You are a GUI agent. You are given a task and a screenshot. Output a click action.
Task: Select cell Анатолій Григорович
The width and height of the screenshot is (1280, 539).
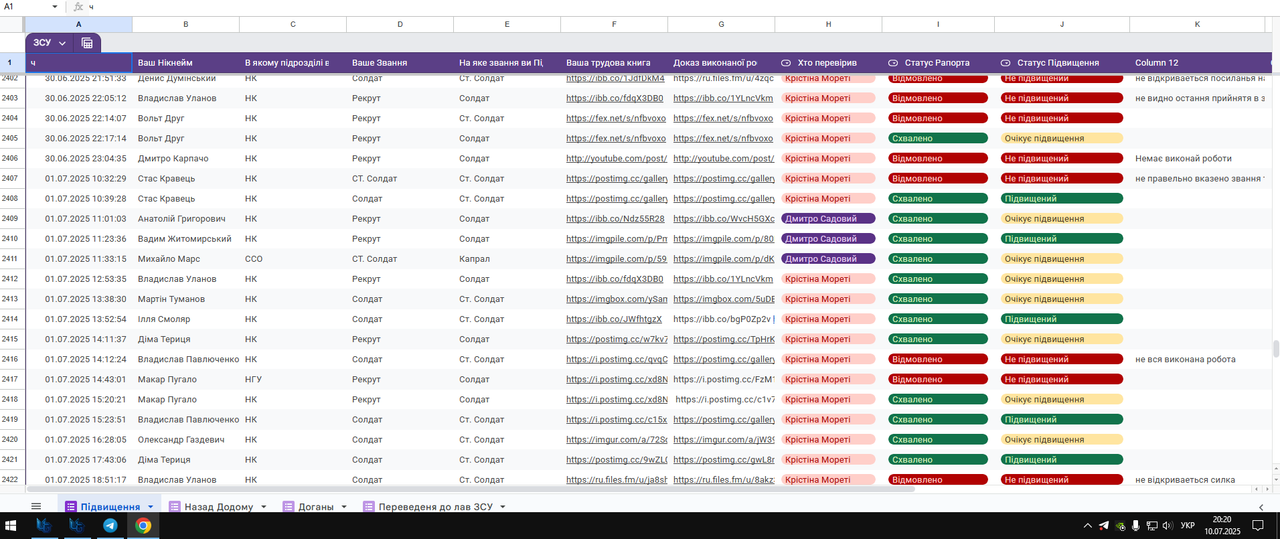point(185,219)
